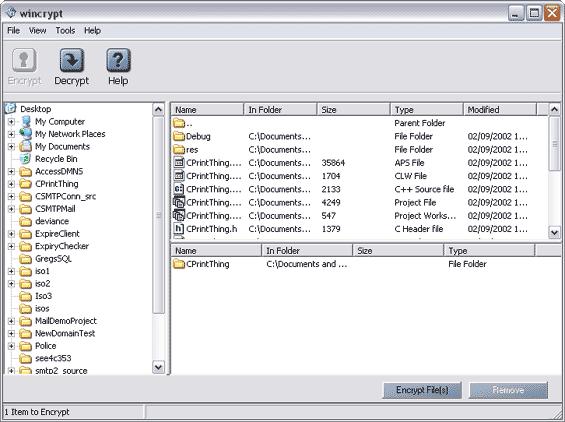
Task: Open the View menu
Action: click(37, 31)
